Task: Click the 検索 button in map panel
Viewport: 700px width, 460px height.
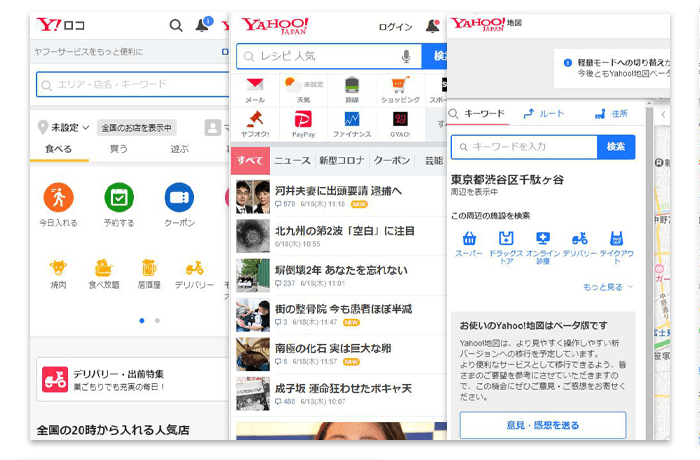Action: pos(616,147)
